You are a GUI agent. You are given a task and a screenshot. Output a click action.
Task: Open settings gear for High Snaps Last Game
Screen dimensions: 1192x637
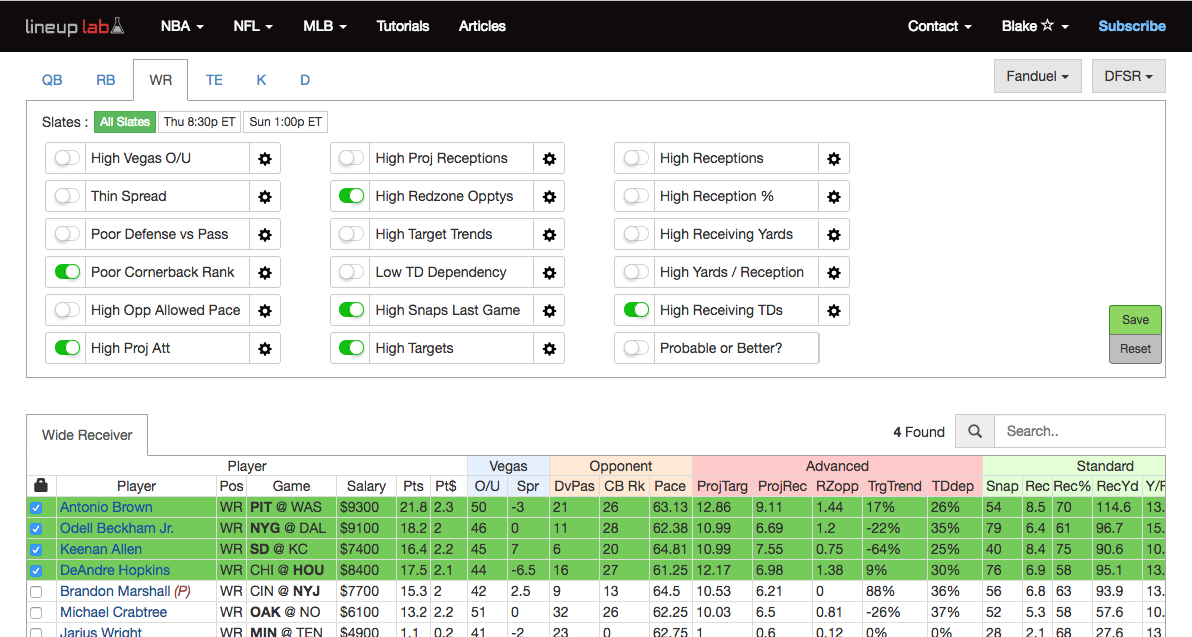tap(549, 311)
